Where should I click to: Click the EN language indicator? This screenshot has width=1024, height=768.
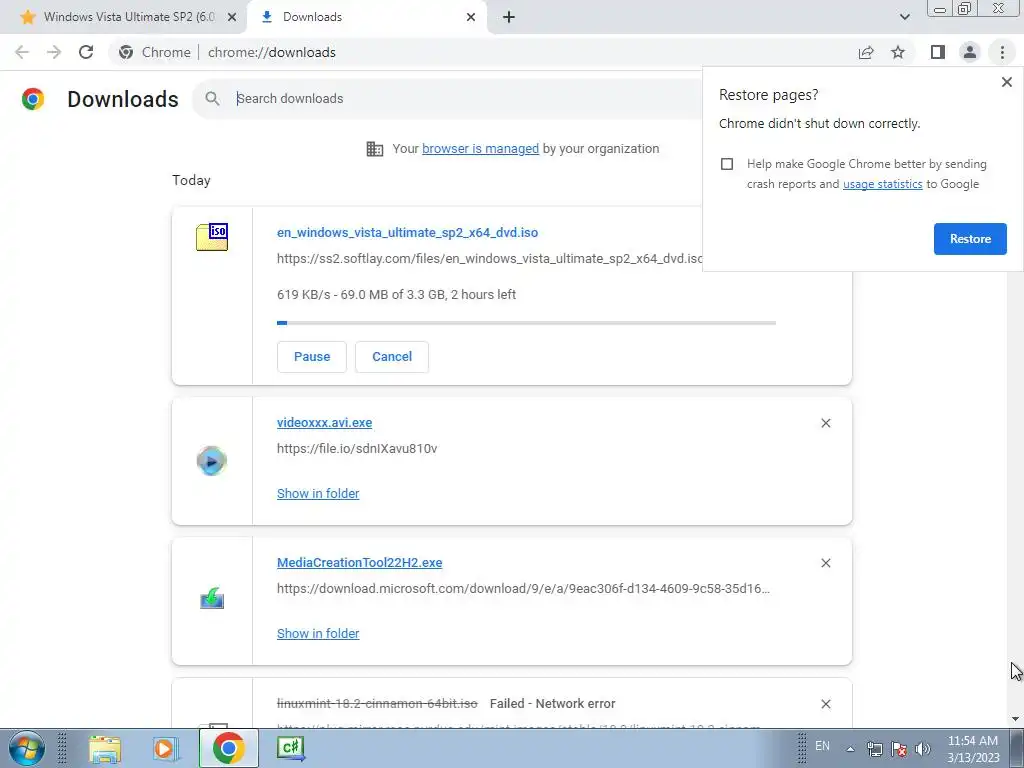[x=822, y=746]
